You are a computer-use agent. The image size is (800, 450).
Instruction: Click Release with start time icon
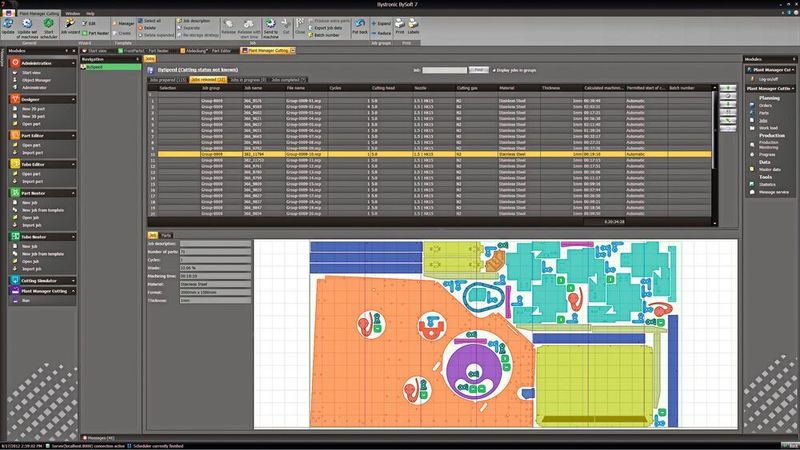point(249,28)
